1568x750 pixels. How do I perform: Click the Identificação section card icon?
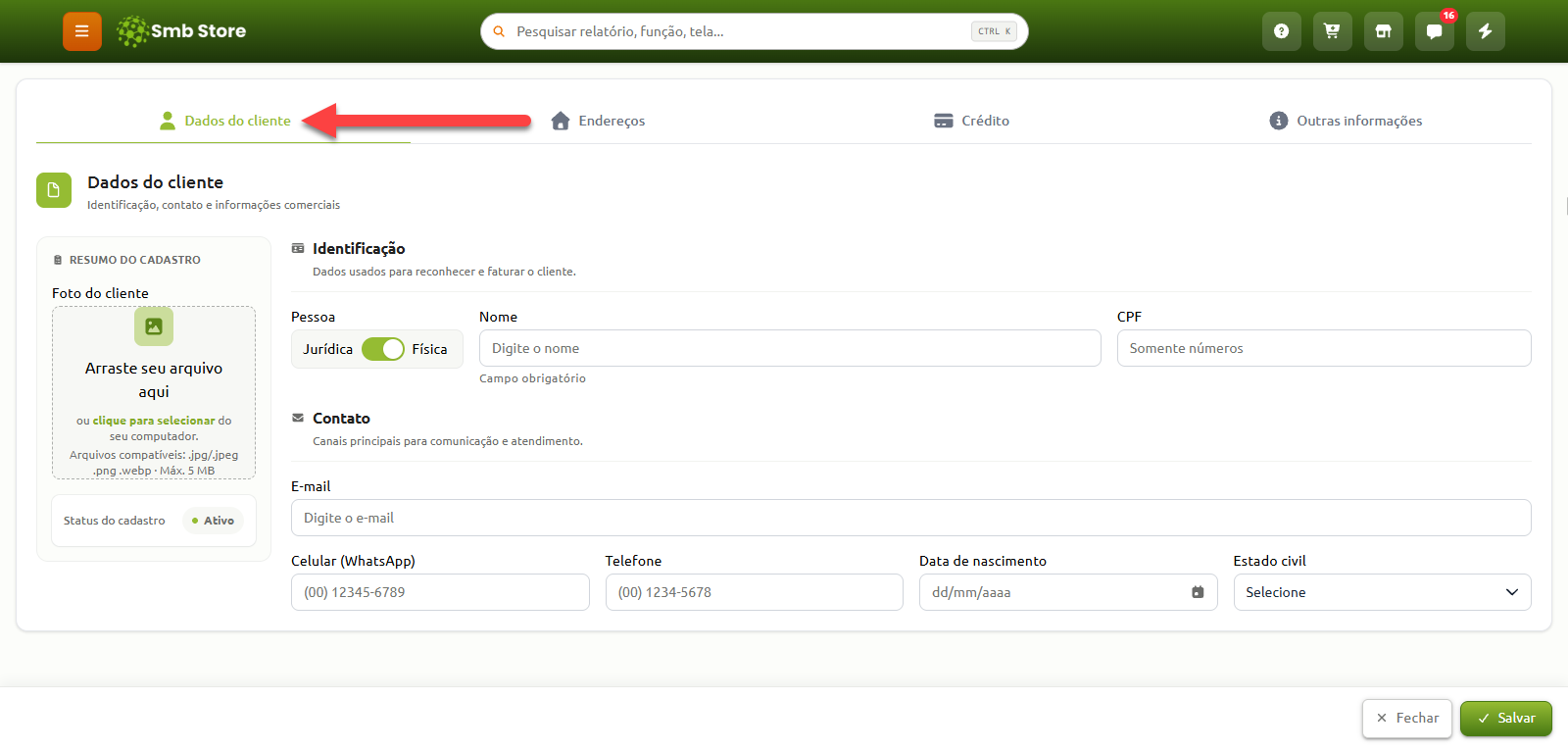pyautogui.click(x=298, y=249)
